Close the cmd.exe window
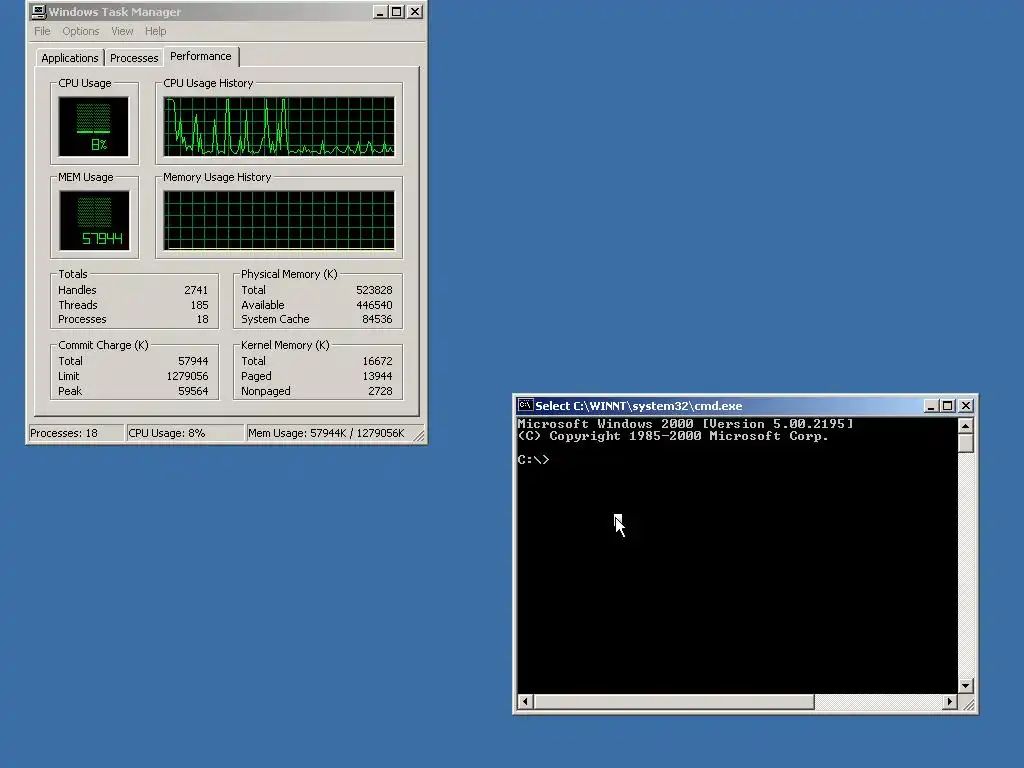Image resolution: width=1024 pixels, height=768 pixels. 966,406
